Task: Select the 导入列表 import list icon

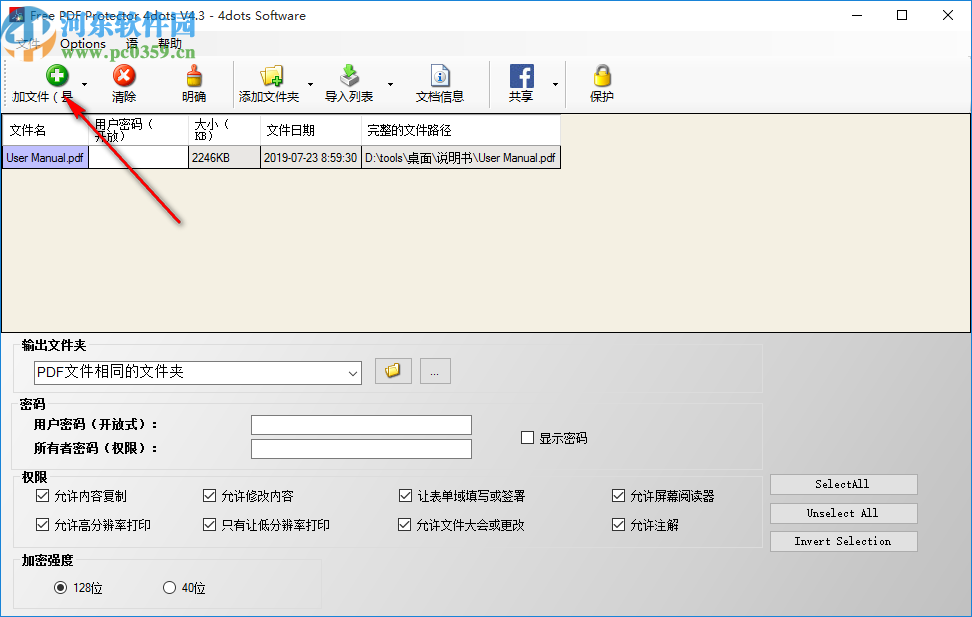Action: click(x=350, y=75)
